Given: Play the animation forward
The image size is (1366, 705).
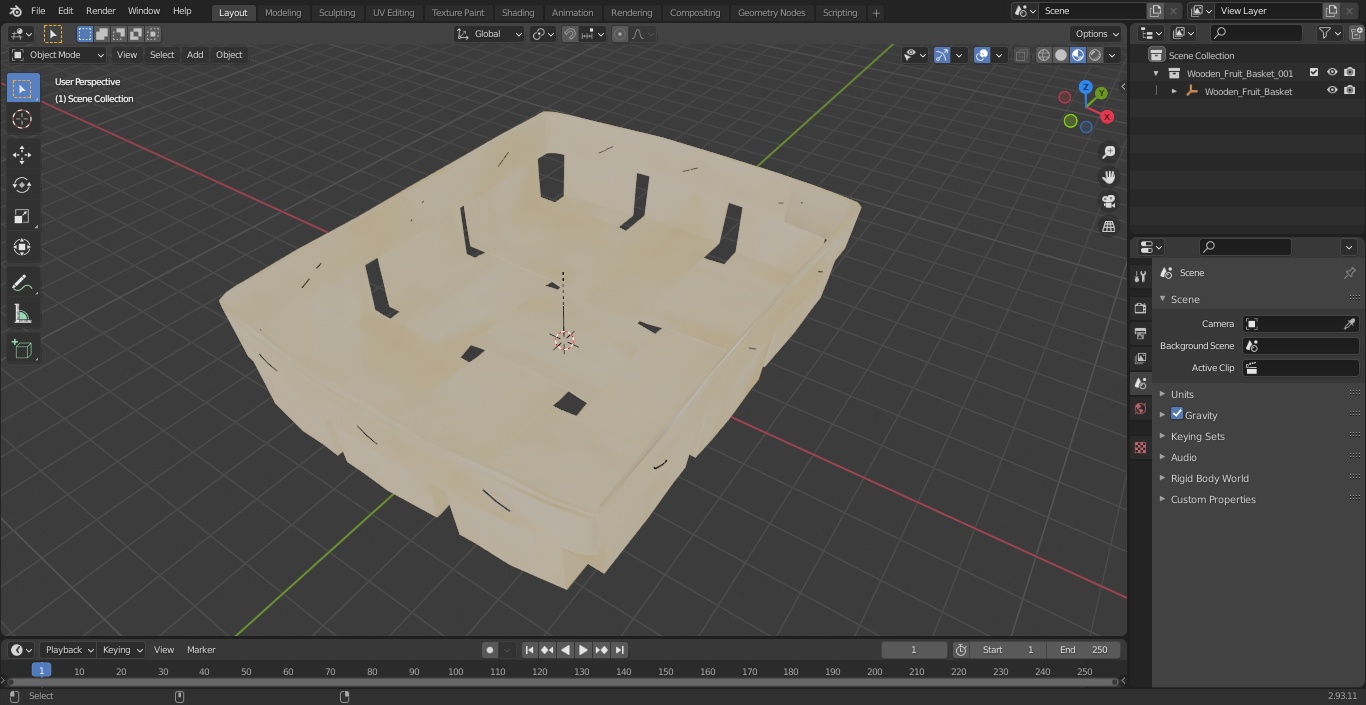Looking at the screenshot, I should (584, 650).
